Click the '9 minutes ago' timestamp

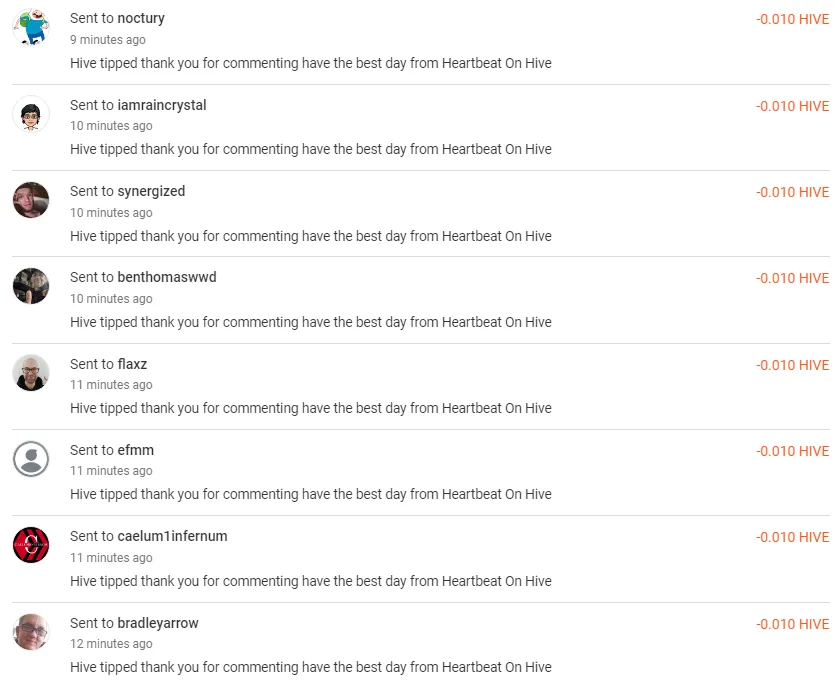(x=108, y=40)
